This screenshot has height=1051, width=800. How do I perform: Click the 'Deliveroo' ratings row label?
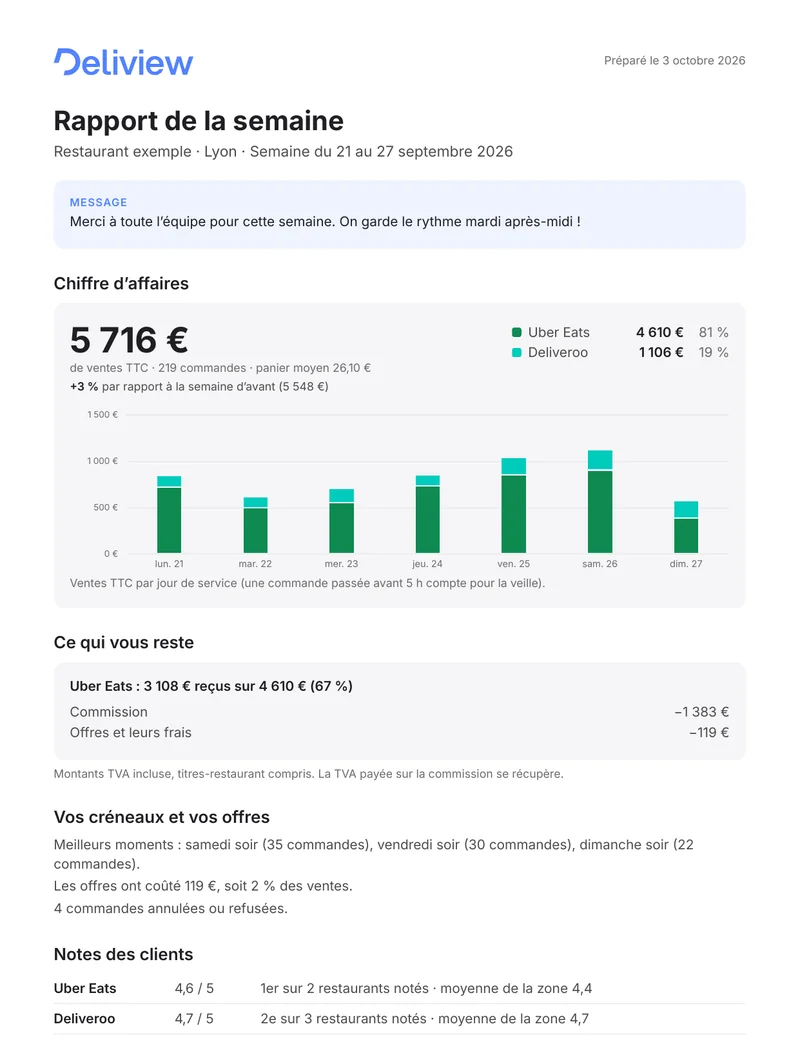pos(84,1019)
